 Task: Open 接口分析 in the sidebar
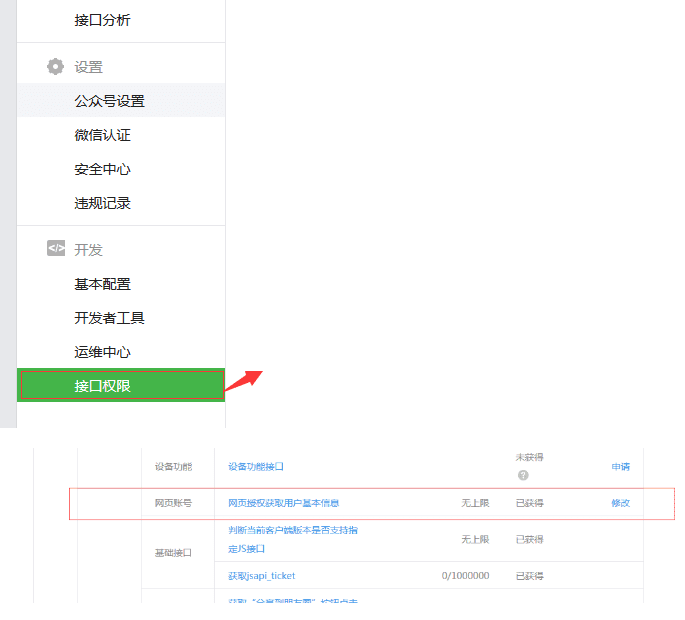coord(102,20)
